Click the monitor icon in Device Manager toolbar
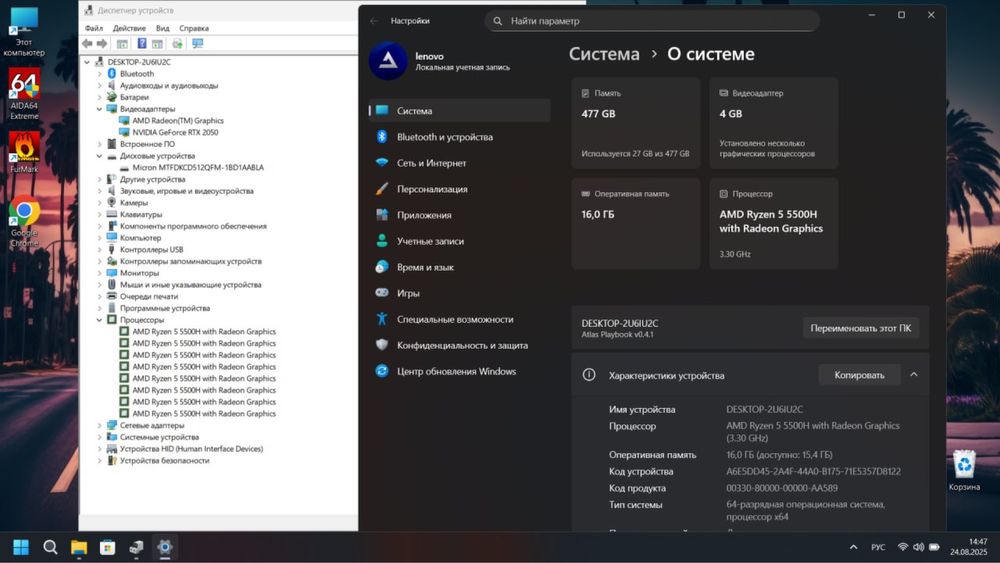1000x563 pixels. tap(198, 43)
